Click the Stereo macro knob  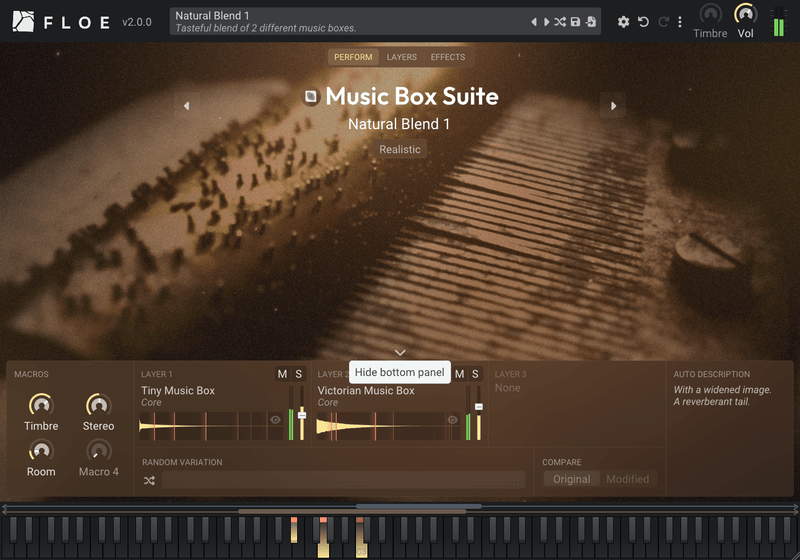tap(98, 404)
